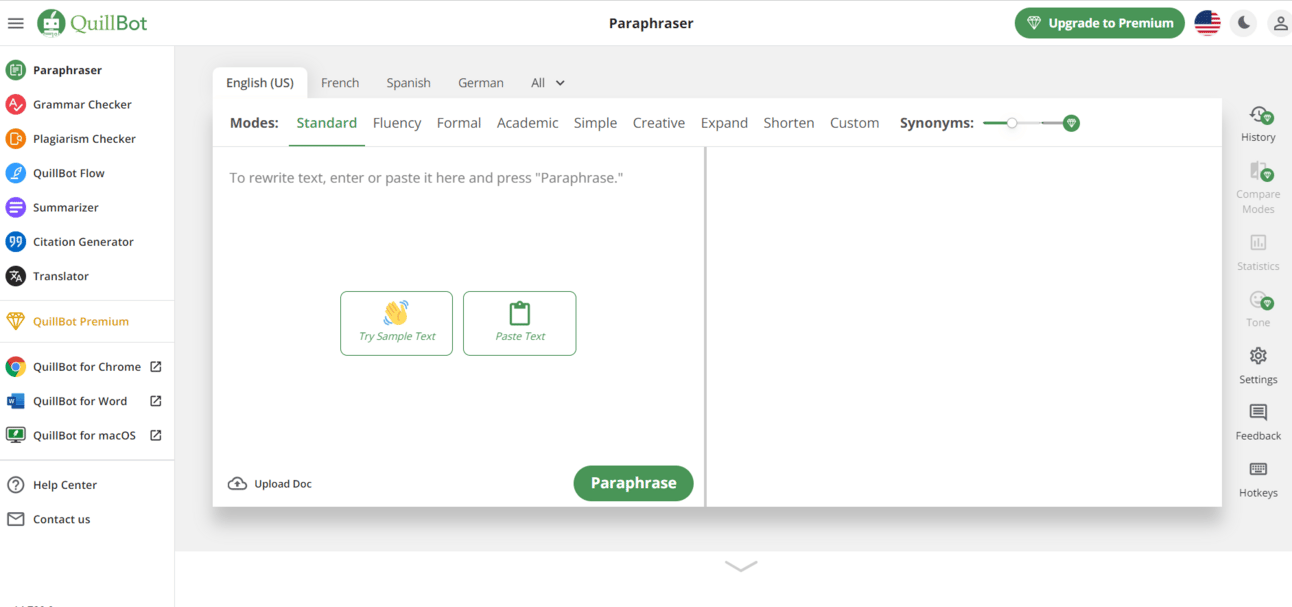Expand the All languages dropdown

[x=548, y=83]
